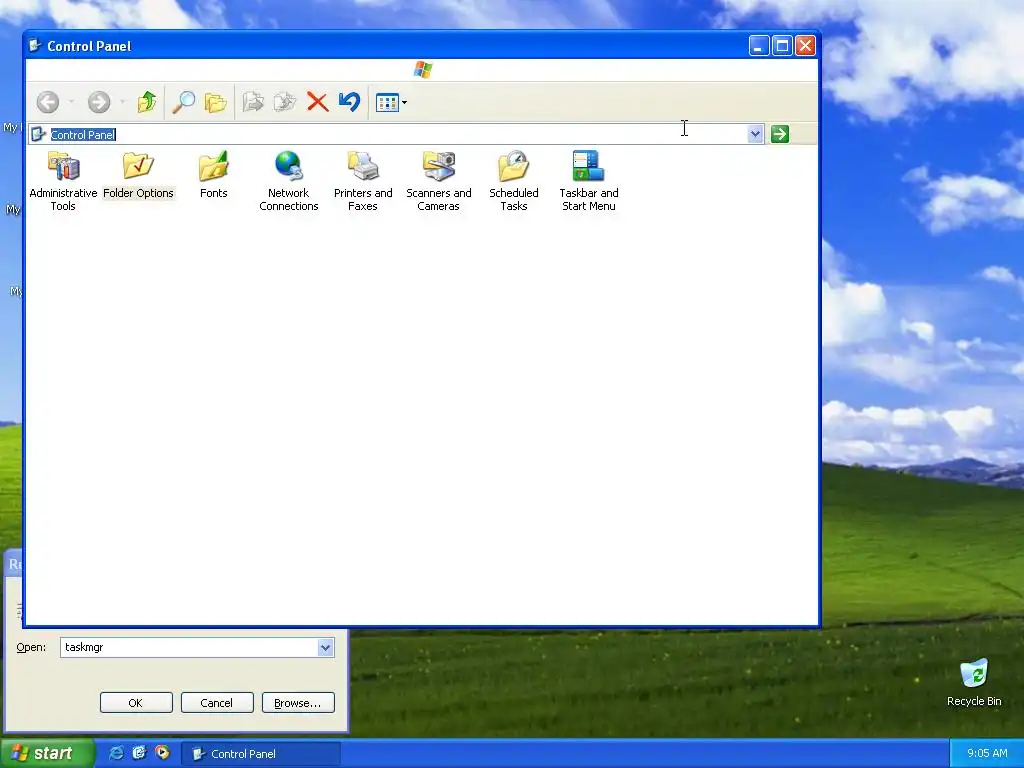Click the Control Panel title bar icon
1024x768 pixels.
coord(35,45)
